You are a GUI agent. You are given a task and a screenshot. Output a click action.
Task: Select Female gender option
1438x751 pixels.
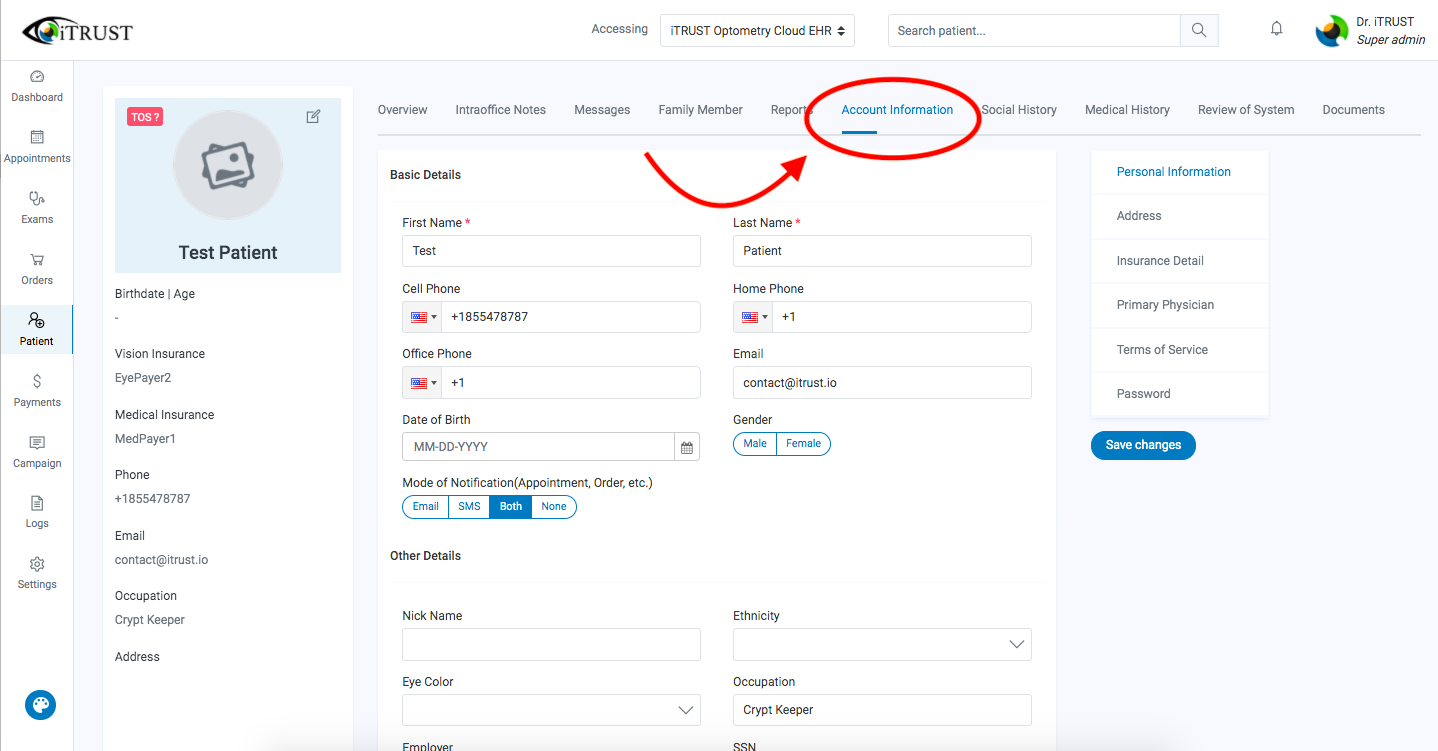803,444
